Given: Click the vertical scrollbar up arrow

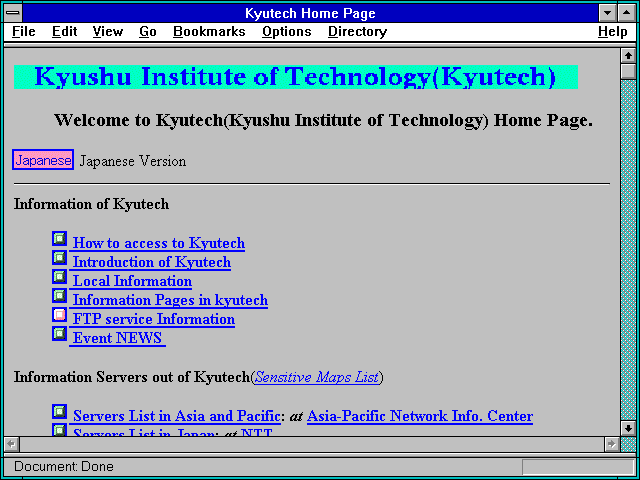Looking at the screenshot, I should click(628, 56).
